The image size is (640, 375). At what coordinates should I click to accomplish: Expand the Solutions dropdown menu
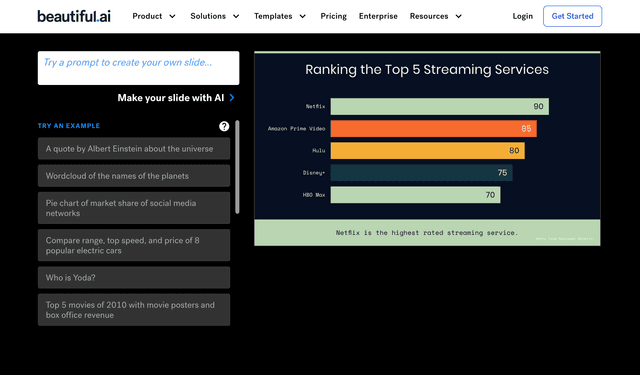(x=215, y=16)
